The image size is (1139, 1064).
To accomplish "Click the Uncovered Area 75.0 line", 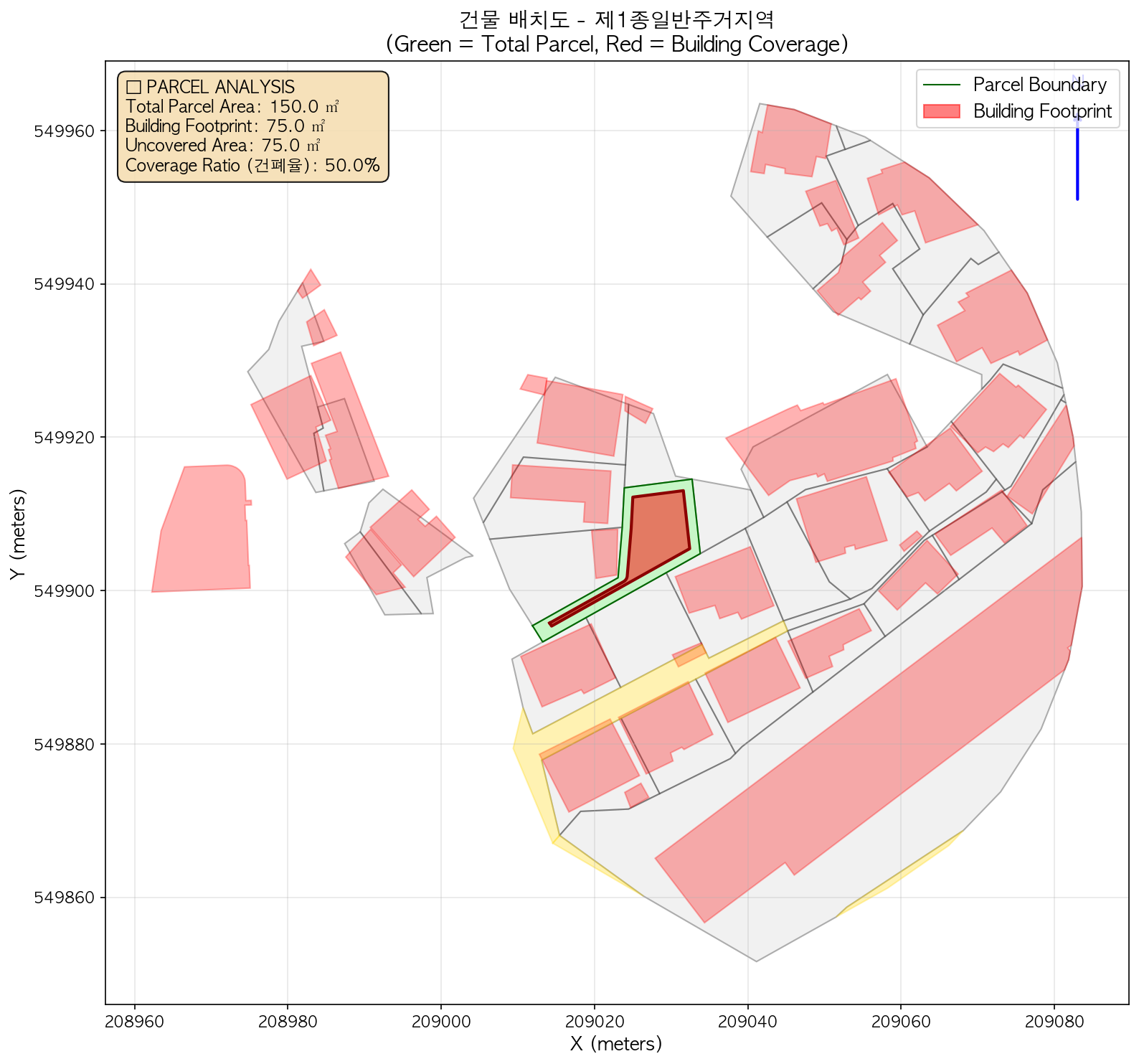I will coord(222,146).
